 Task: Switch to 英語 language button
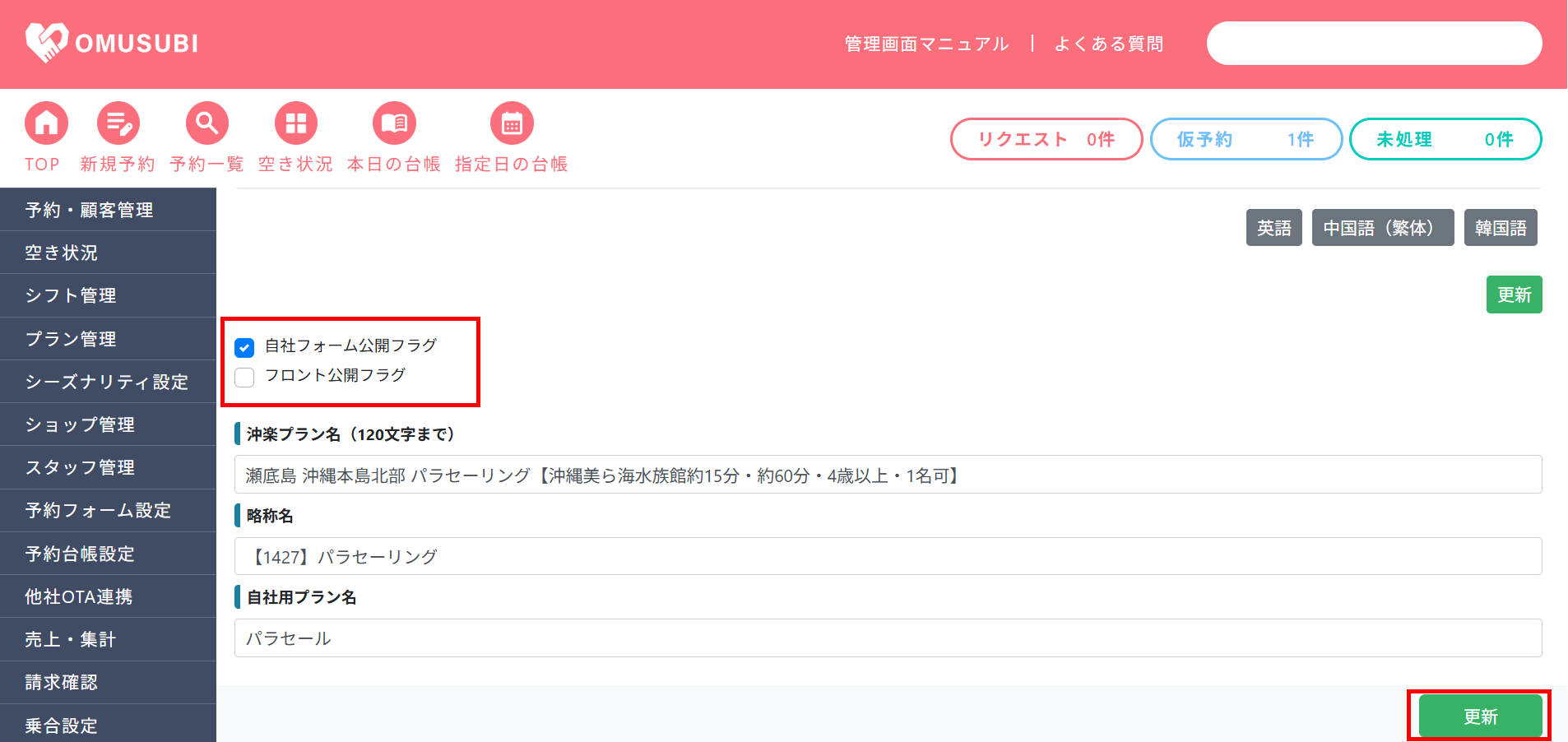click(x=1273, y=228)
